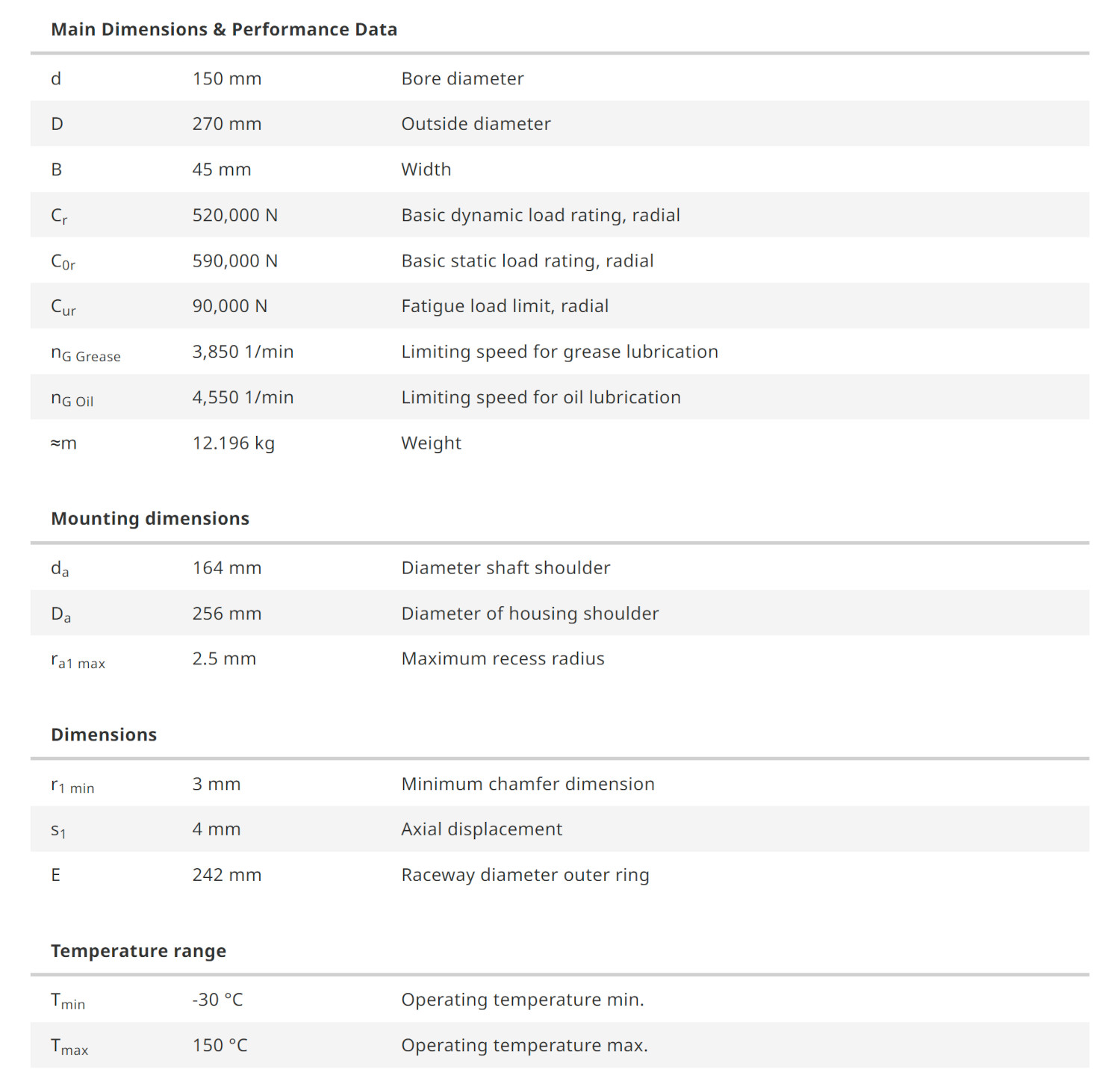The image size is (1120, 1072).
Task: Select the 3,850 1/min grease speed value
Action: pos(243,352)
